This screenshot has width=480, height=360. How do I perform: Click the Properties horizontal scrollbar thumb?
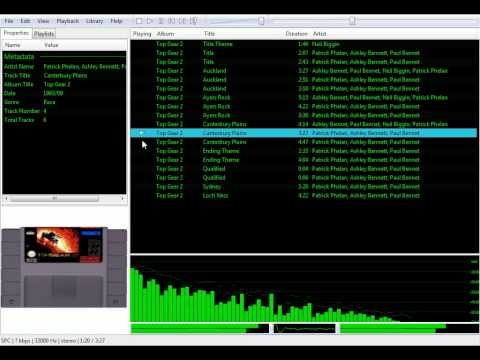pos(54,198)
